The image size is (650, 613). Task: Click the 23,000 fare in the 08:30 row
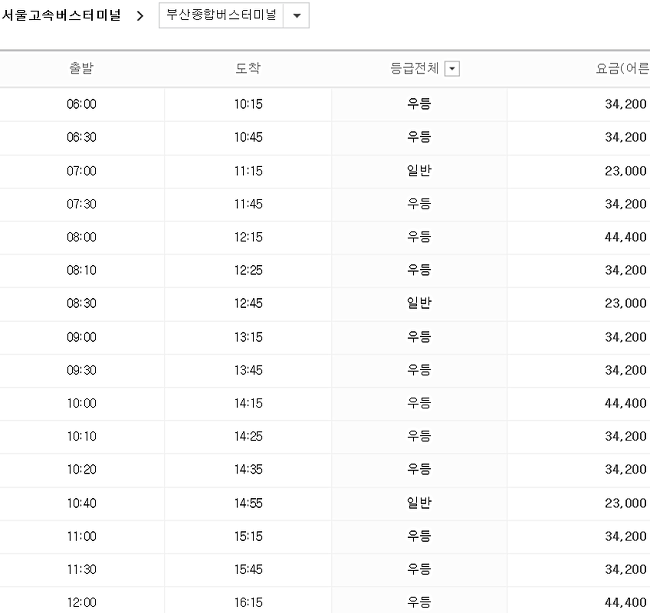pyautogui.click(x=626, y=303)
